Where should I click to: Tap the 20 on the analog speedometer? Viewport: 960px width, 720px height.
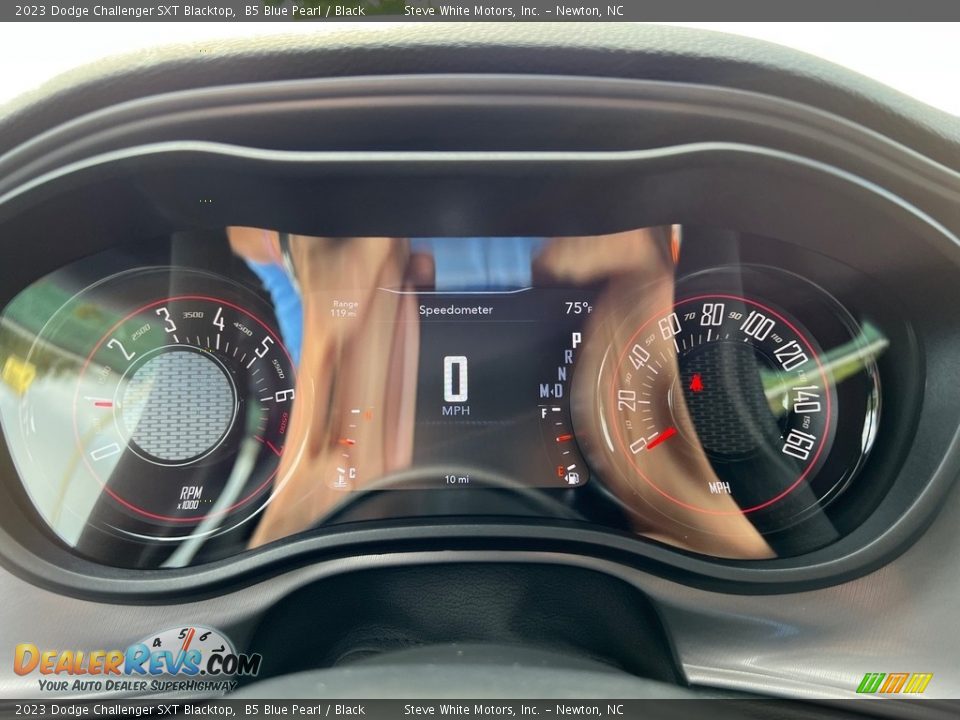click(626, 400)
